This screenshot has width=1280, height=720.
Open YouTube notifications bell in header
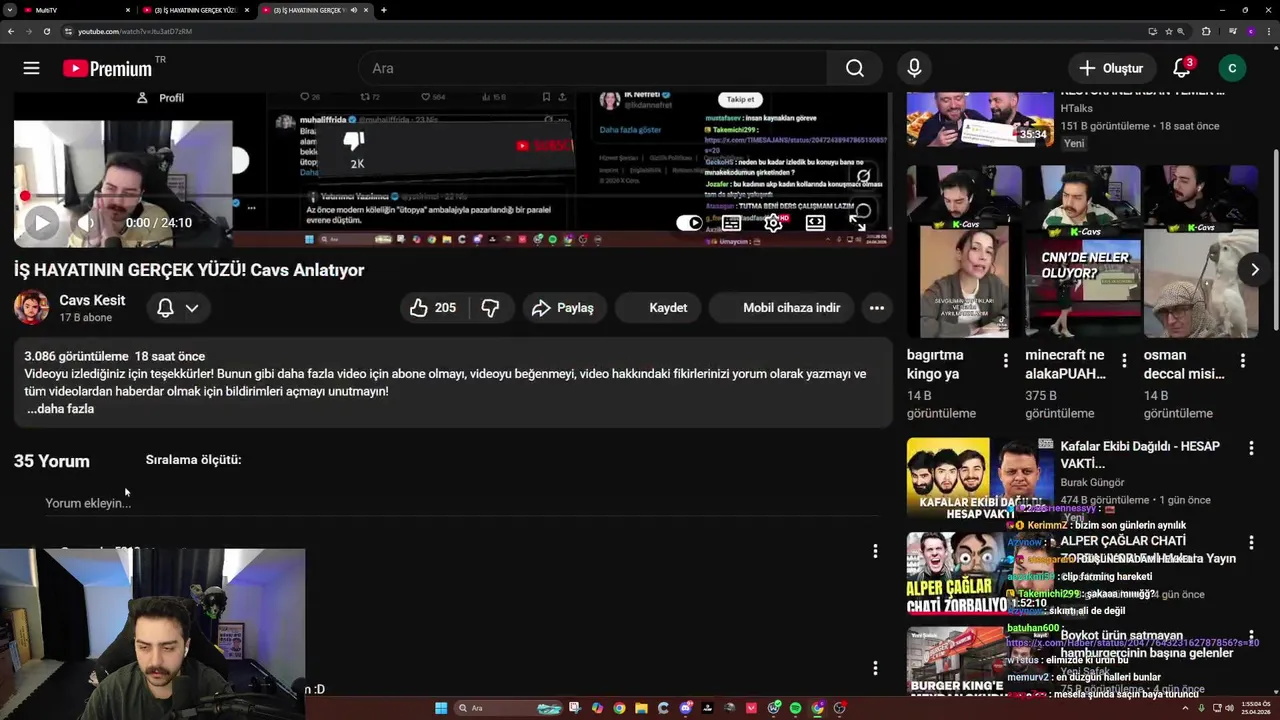point(1182,68)
